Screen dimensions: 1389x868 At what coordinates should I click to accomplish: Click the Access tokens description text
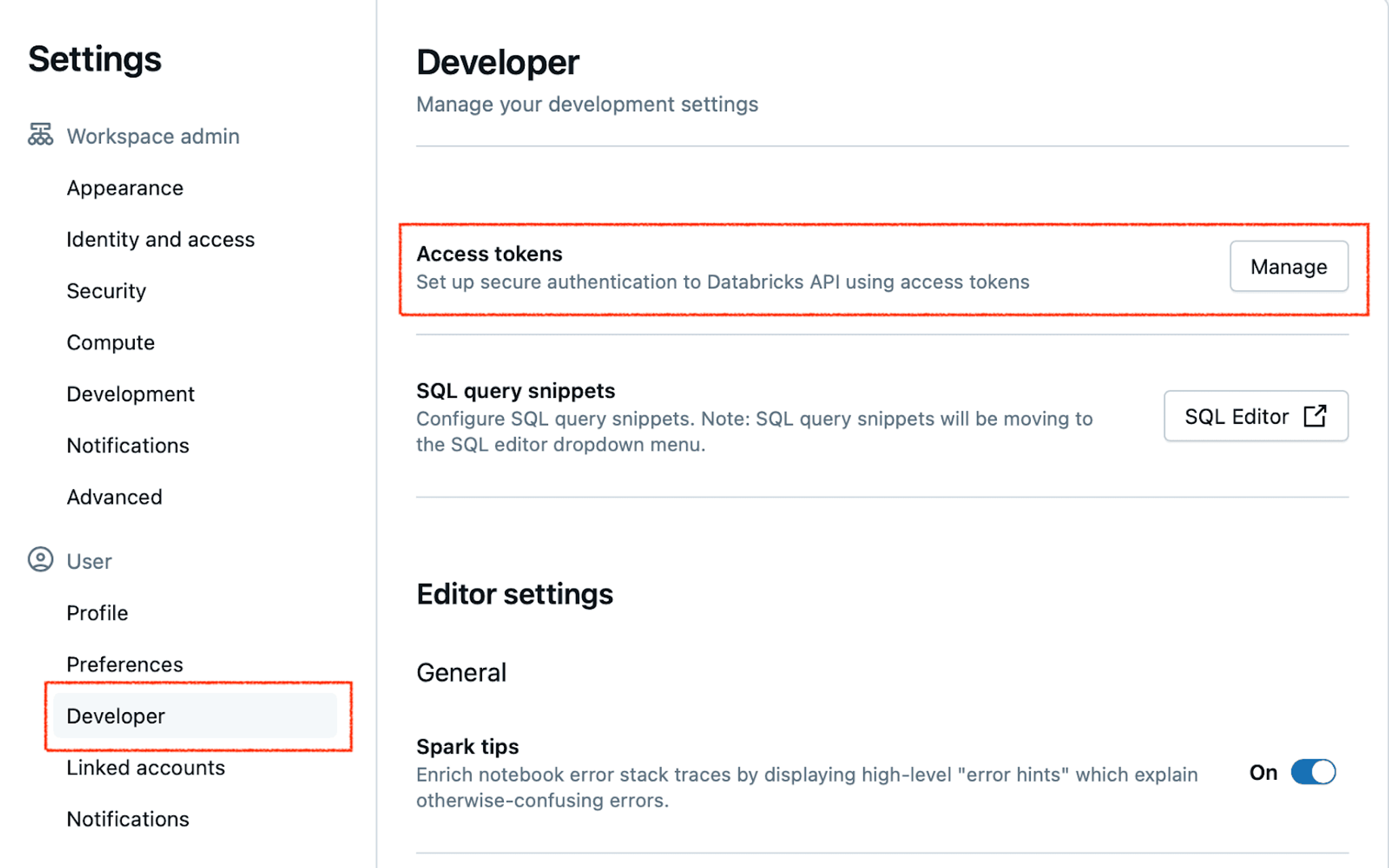[x=723, y=282]
